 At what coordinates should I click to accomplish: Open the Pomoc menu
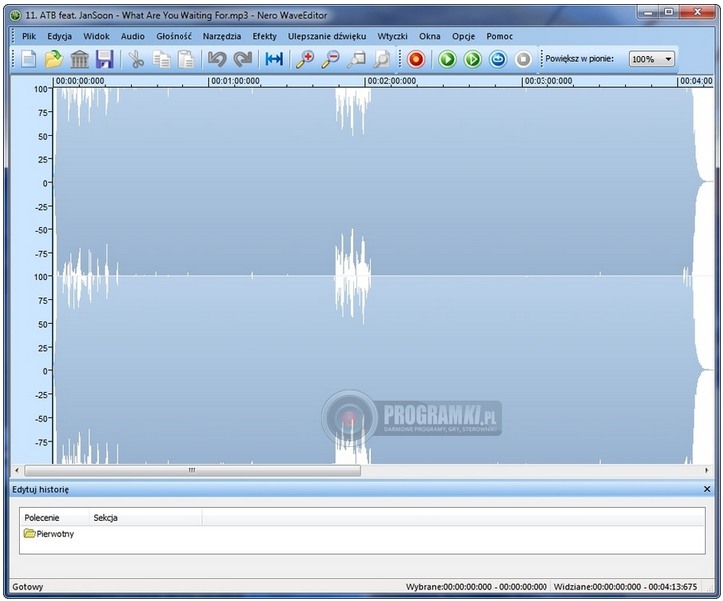coord(499,36)
